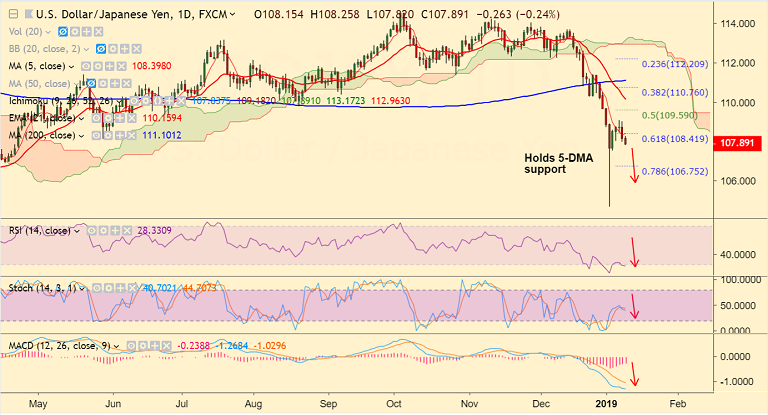Expand the MACD (12, 26, close, 9) dropdown arrow
This screenshot has height=415, width=768.
click(x=117, y=346)
